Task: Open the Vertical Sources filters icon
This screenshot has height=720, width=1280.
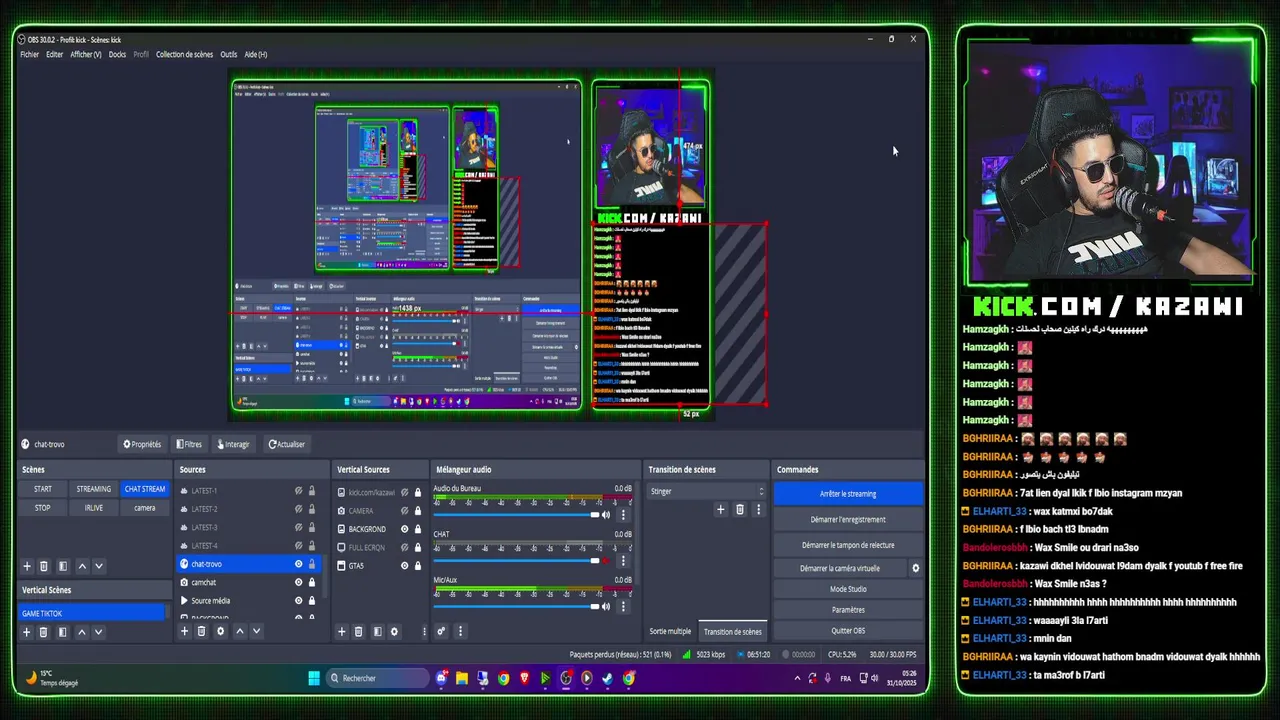Action: point(377,631)
